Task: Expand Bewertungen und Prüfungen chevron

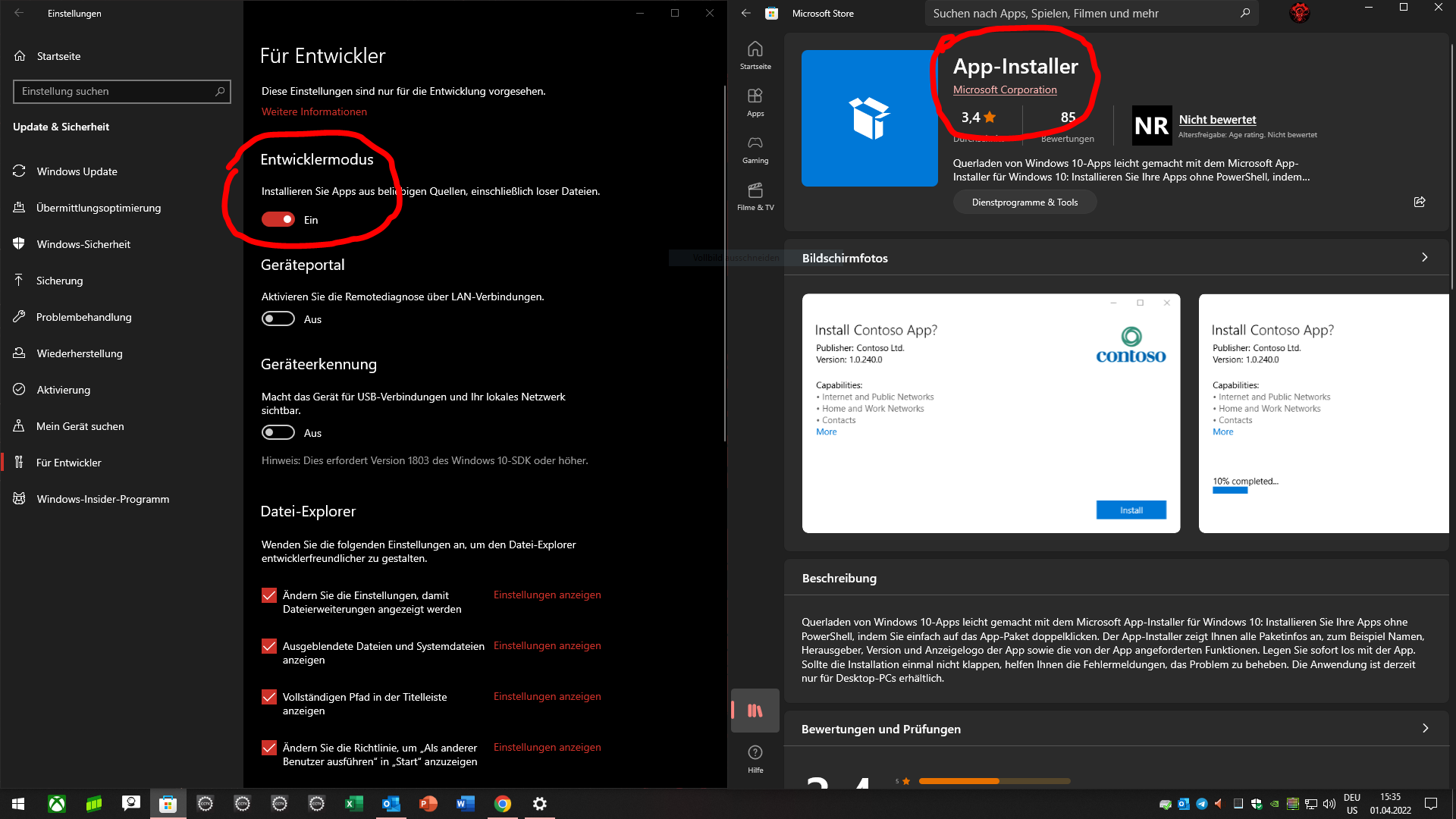Action: click(x=1424, y=729)
